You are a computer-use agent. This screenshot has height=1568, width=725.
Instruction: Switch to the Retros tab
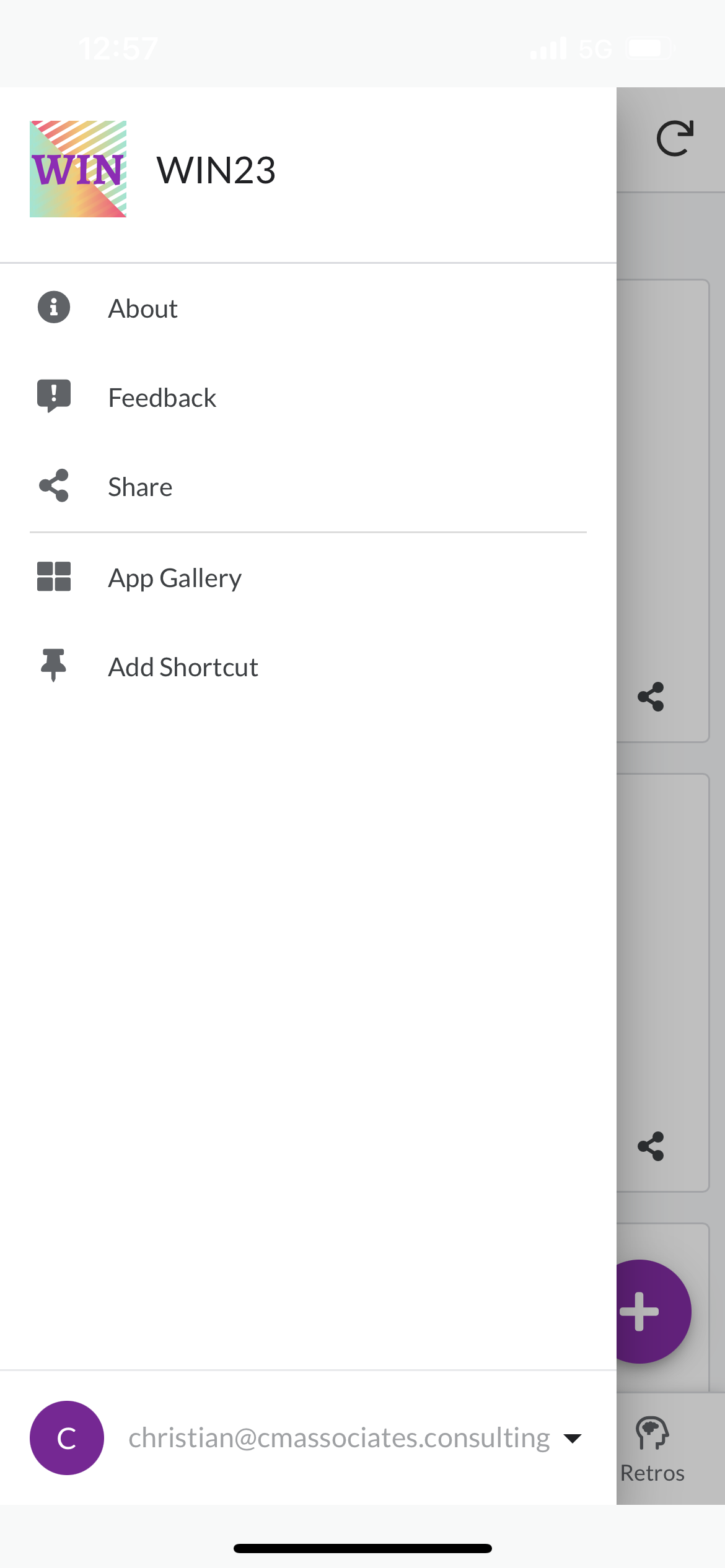652,1449
